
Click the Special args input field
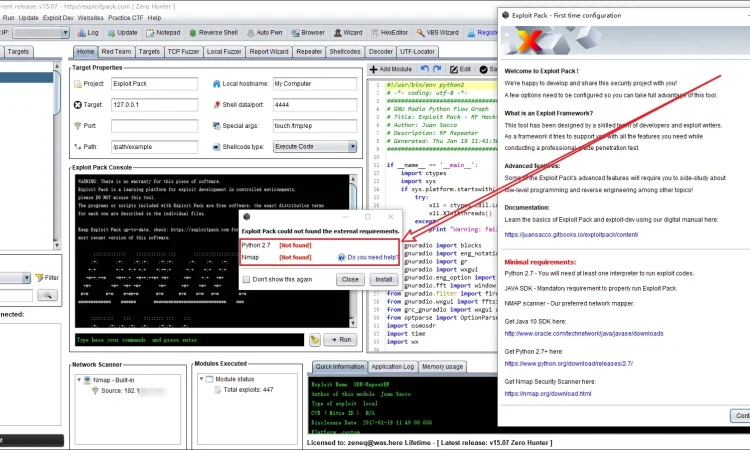315,126
